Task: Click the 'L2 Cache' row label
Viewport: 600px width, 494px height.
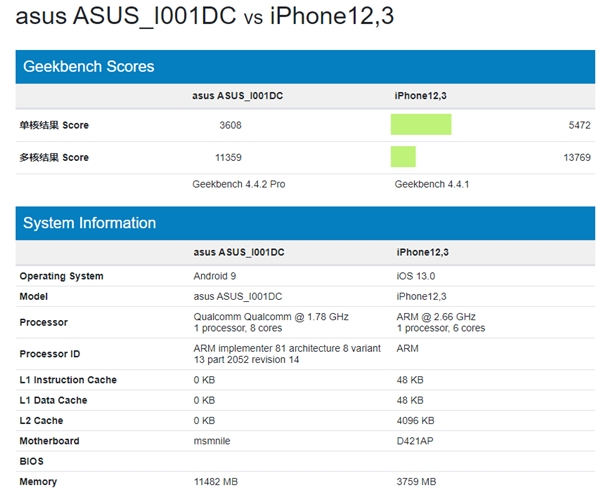Action: (41, 421)
